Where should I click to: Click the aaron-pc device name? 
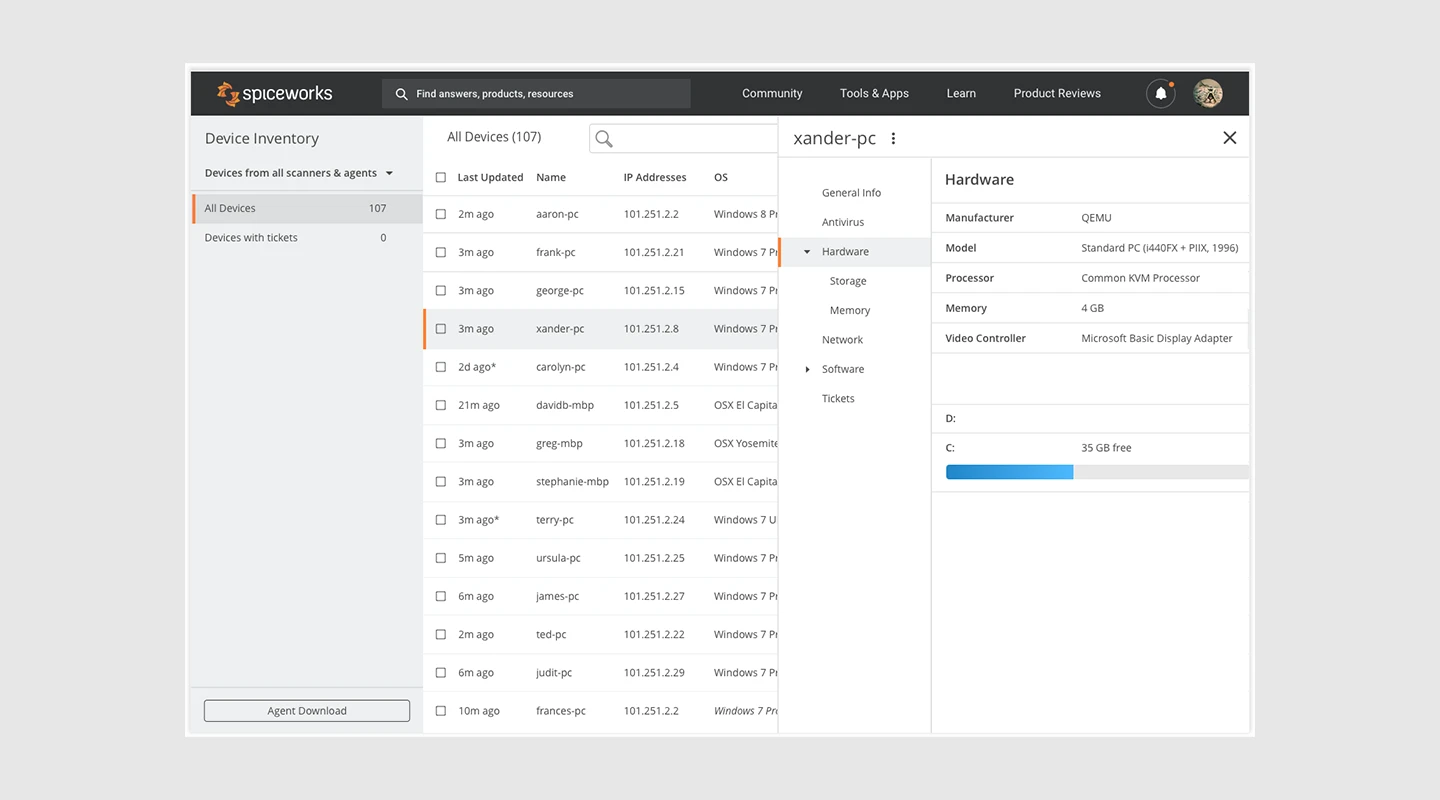coord(557,214)
